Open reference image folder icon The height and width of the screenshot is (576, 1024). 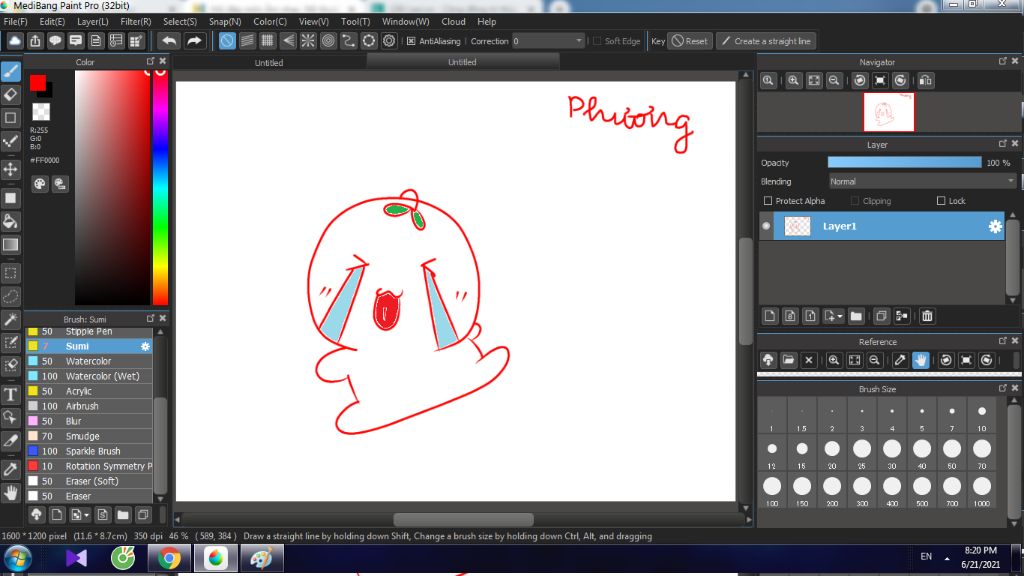tap(788, 360)
